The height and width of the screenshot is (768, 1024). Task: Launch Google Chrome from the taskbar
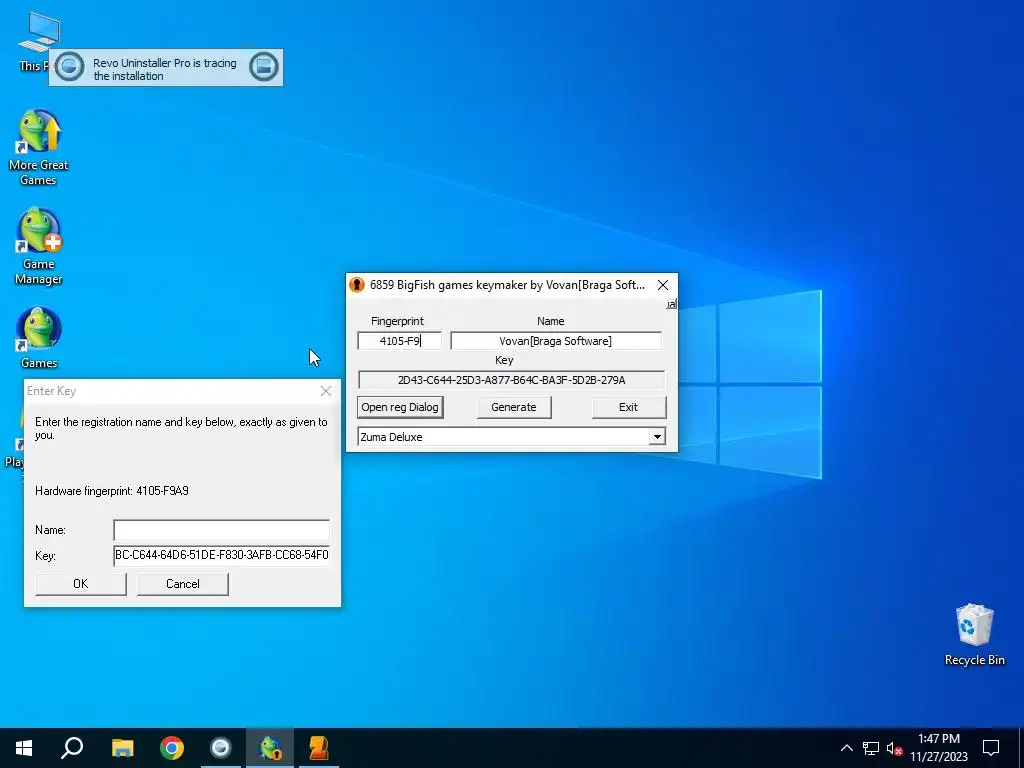tap(172, 748)
